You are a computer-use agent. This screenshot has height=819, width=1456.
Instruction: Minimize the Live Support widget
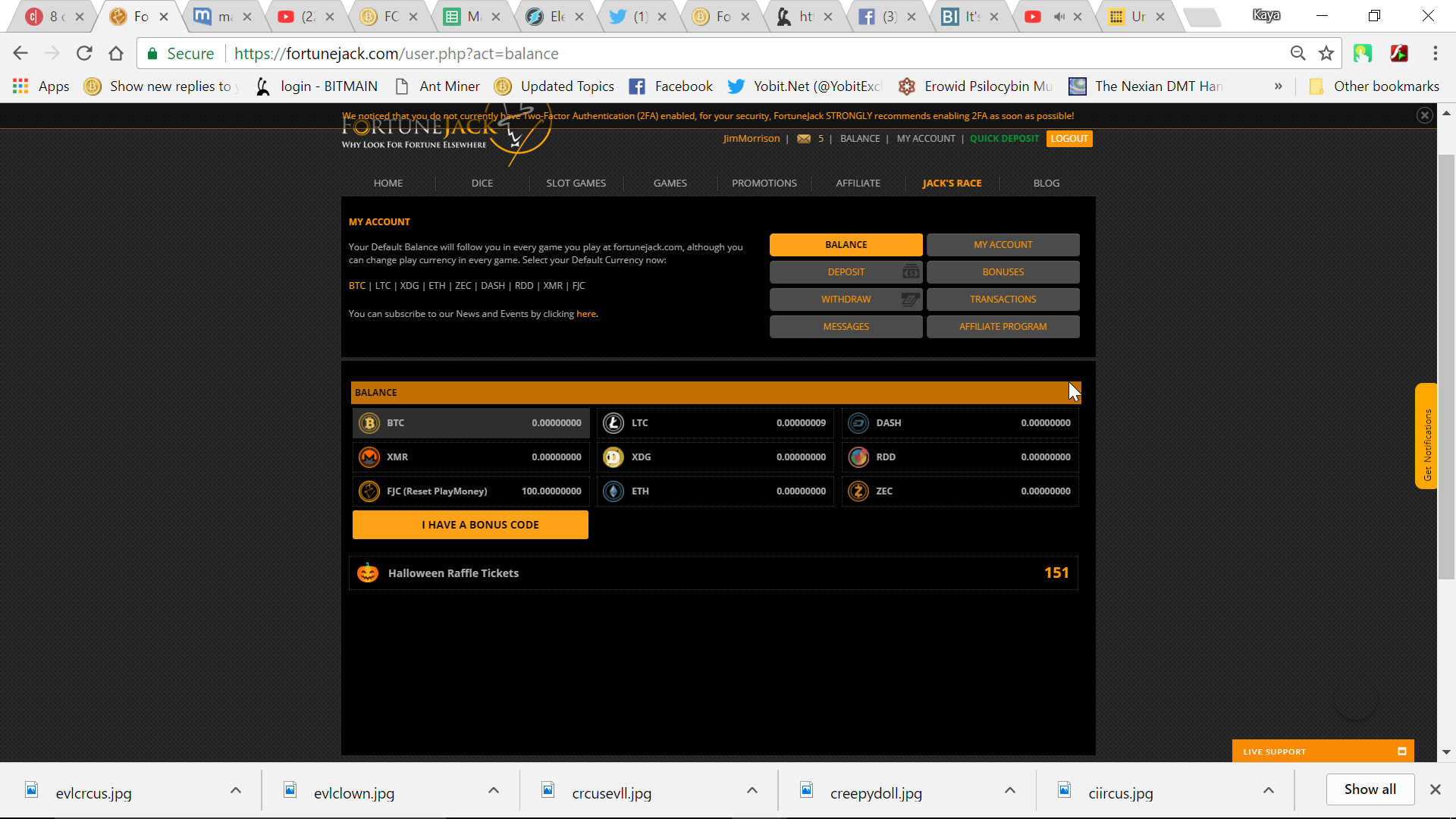(1402, 752)
